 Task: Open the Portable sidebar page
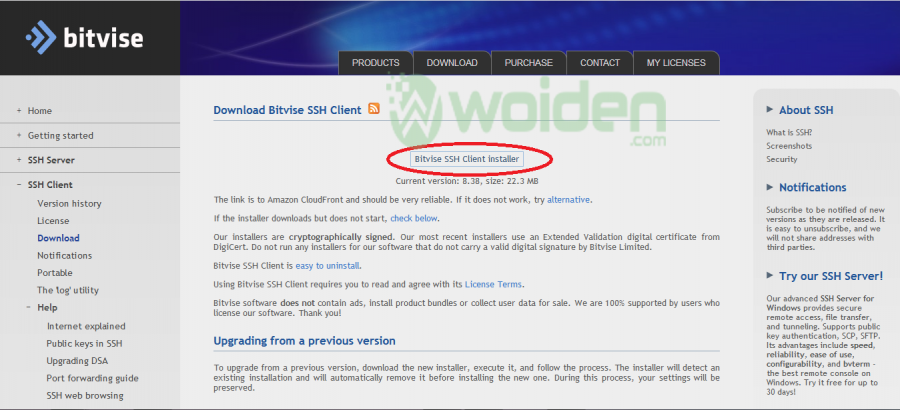pyautogui.click(x=55, y=273)
